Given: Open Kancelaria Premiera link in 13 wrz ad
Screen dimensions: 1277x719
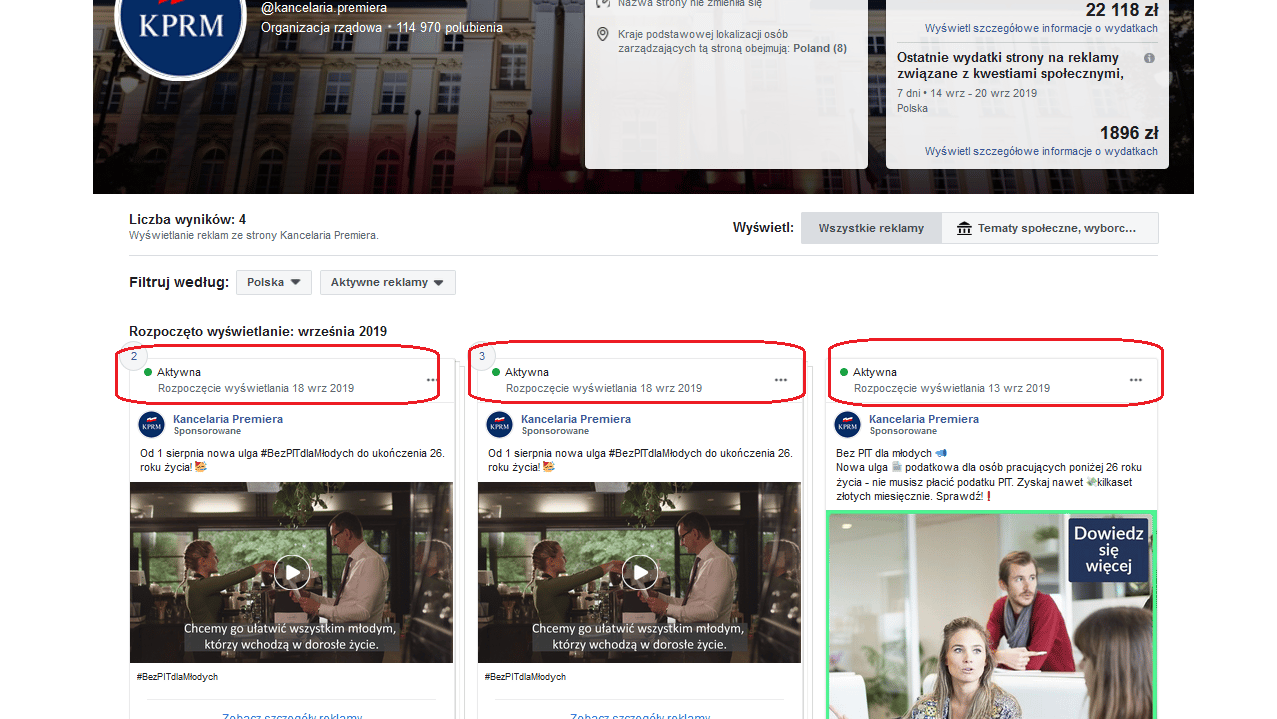Looking at the screenshot, I should coord(924,419).
